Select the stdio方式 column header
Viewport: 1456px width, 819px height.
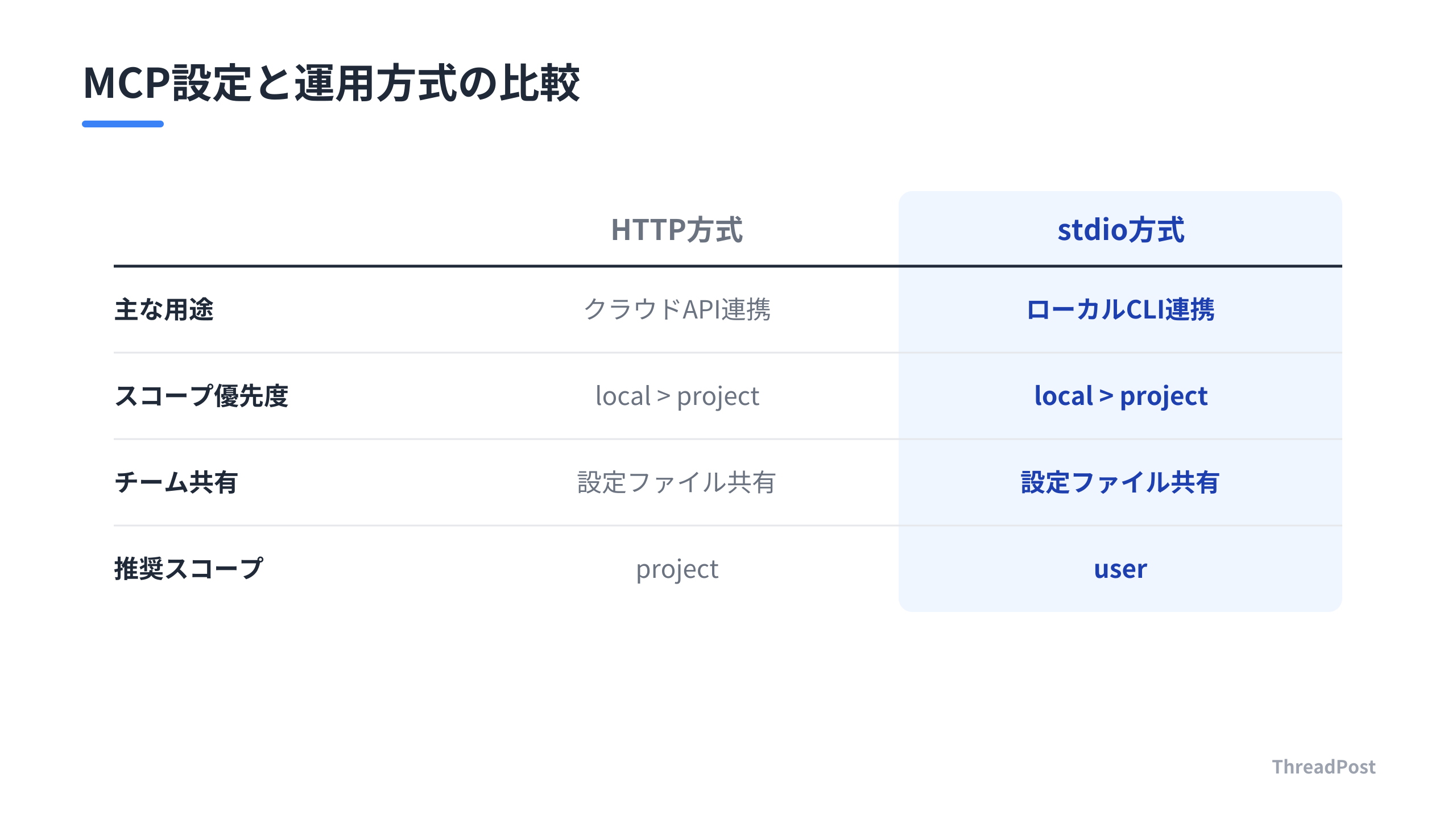point(1120,230)
